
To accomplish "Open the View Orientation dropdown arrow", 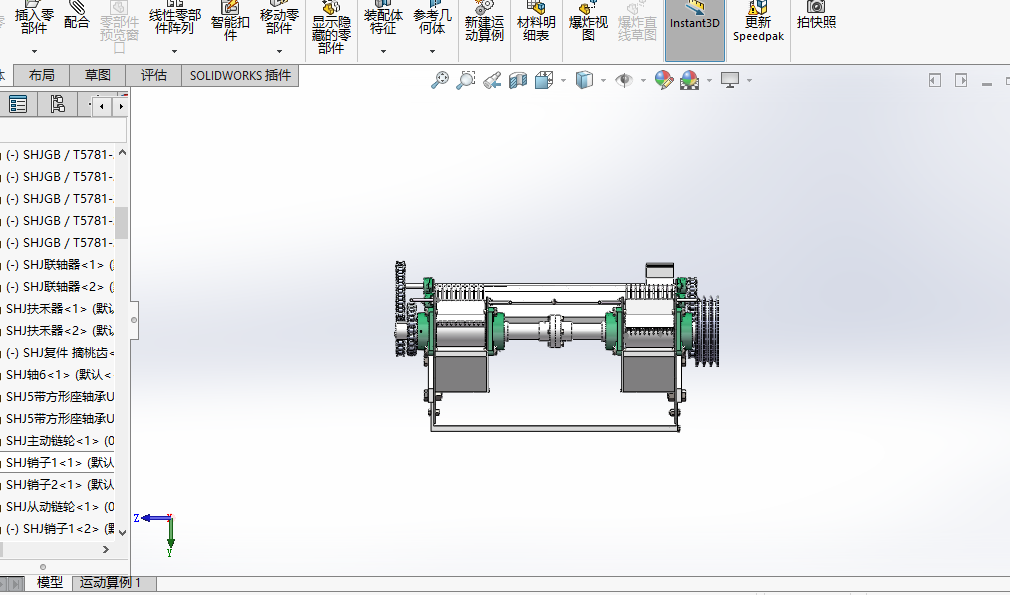I will (x=564, y=80).
